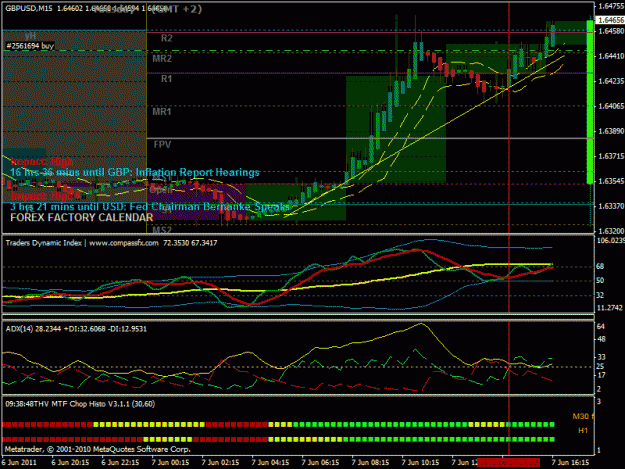Click the upper Impact: High label

point(41,161)
